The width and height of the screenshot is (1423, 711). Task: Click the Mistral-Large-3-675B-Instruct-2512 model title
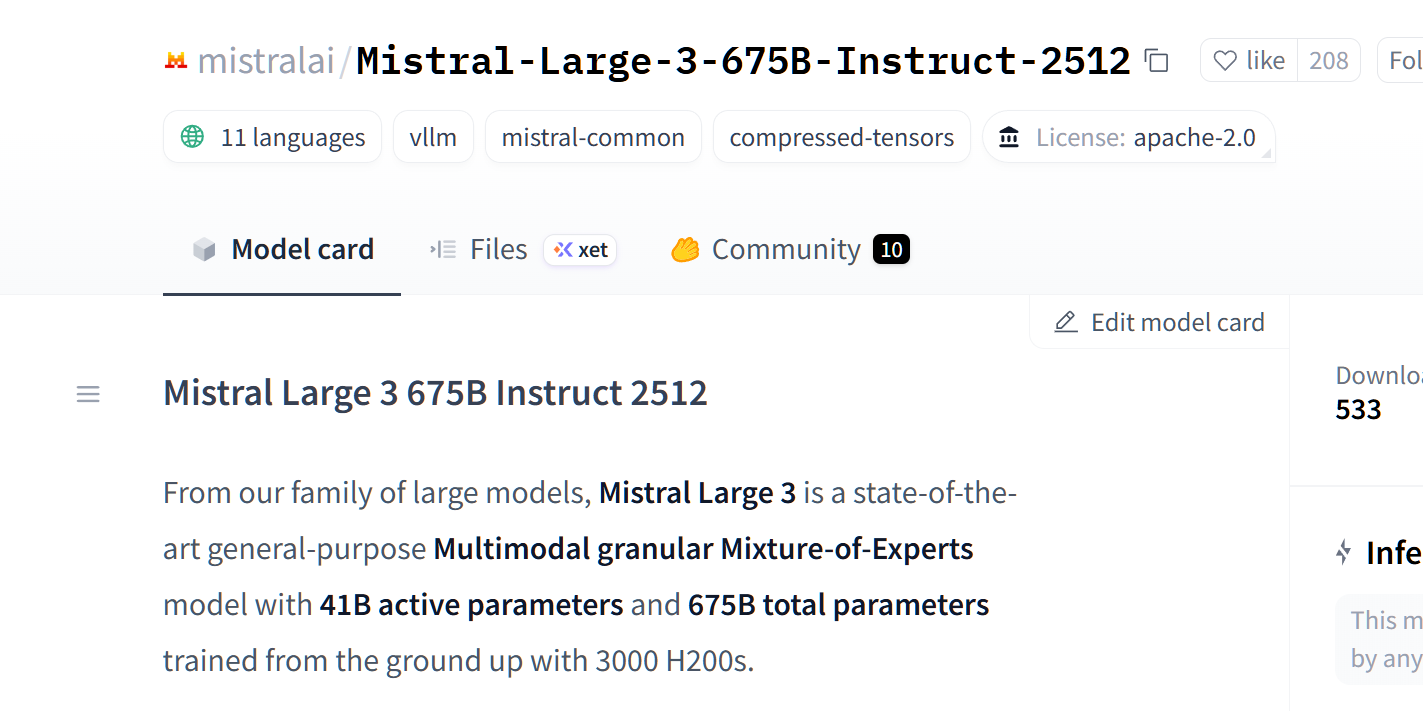pos(744,61)
